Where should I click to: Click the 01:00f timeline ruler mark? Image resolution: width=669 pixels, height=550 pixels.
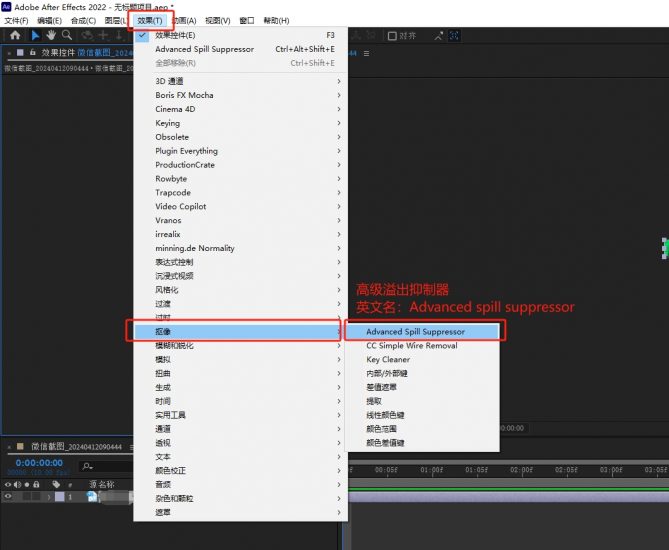click(431, 470)
